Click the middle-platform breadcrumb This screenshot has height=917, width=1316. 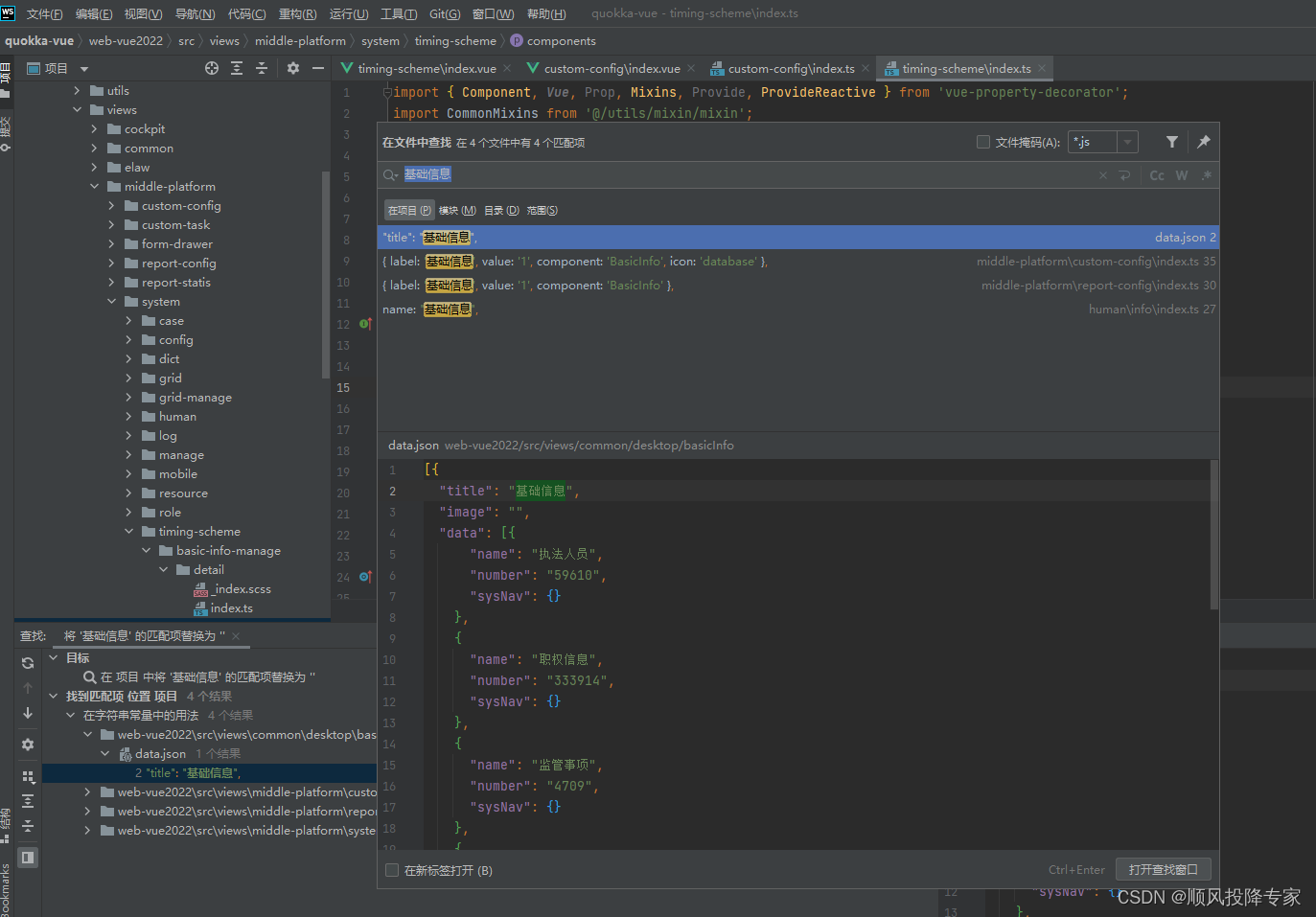pyautogui.click(x=300, y=41)
